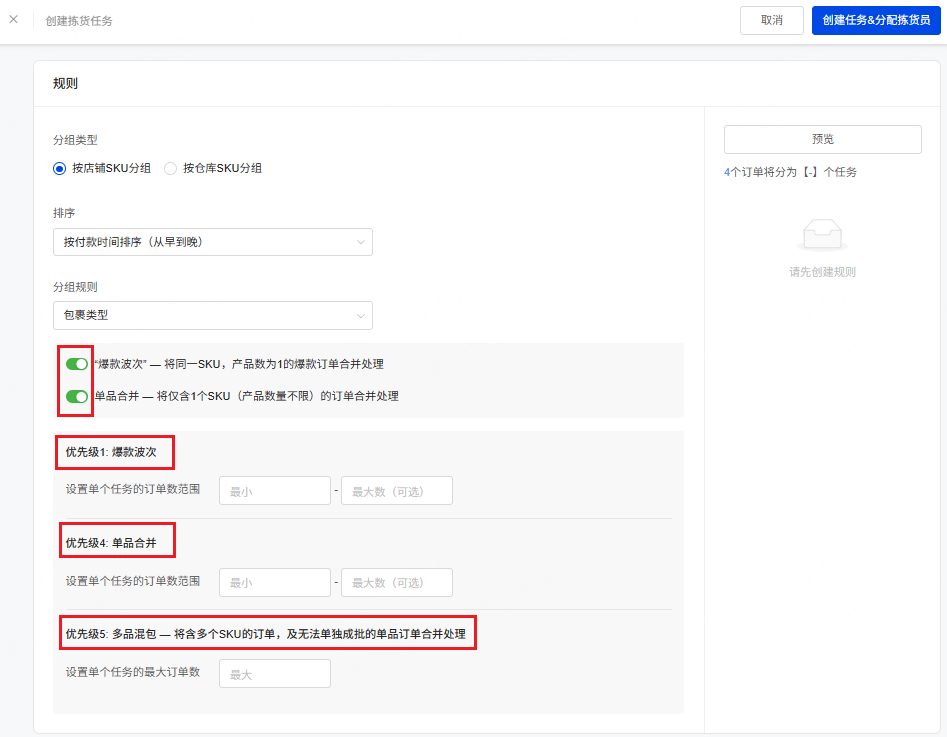Click 创建任务&分配拣货员 button

(x=876, y=20)
